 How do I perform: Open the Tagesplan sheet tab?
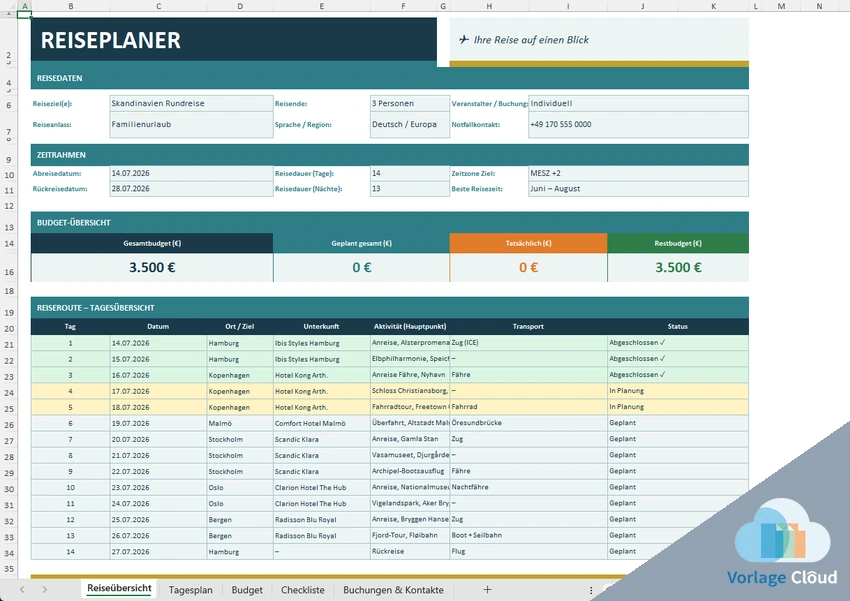click(x=190, y=590)
